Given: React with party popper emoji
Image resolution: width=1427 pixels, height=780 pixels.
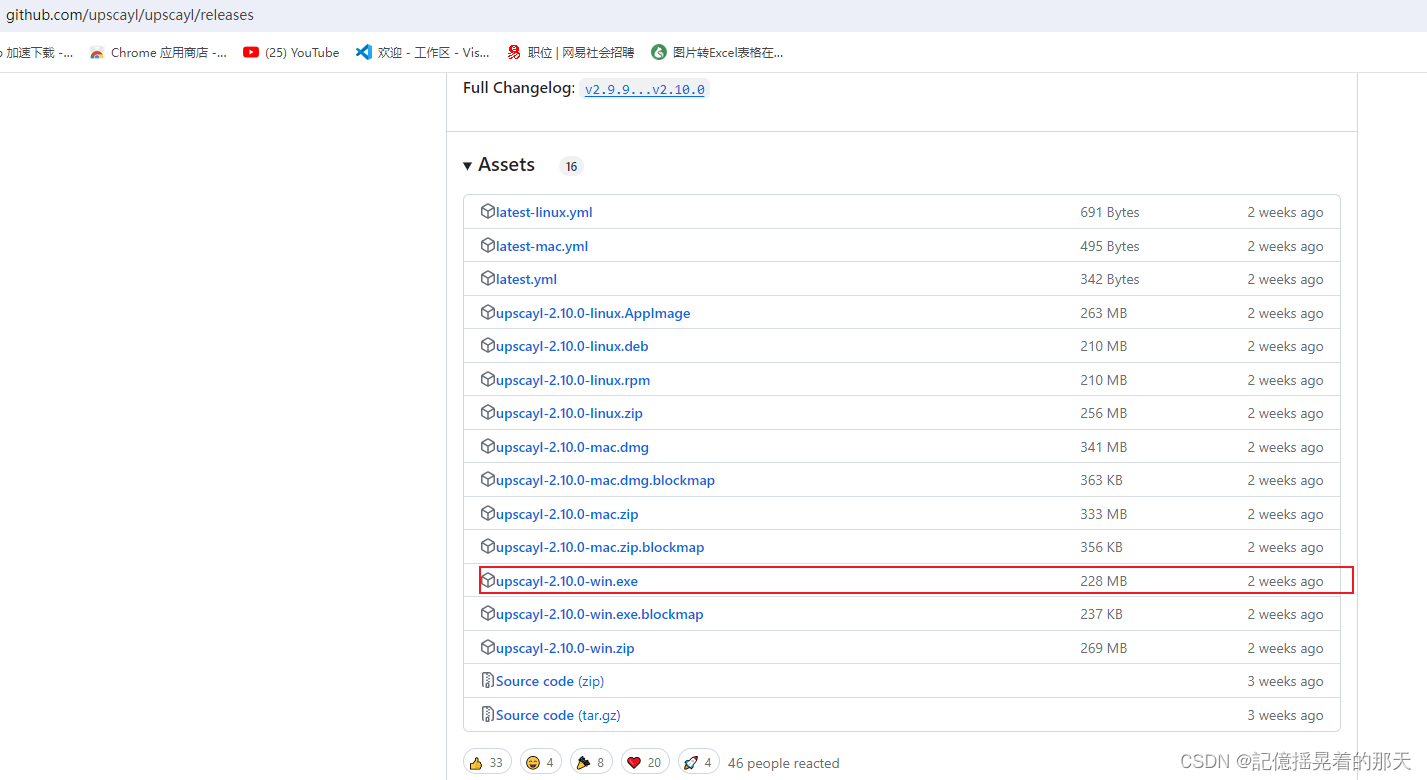Looking at the screenshot, I should click(x=591, y=762).
